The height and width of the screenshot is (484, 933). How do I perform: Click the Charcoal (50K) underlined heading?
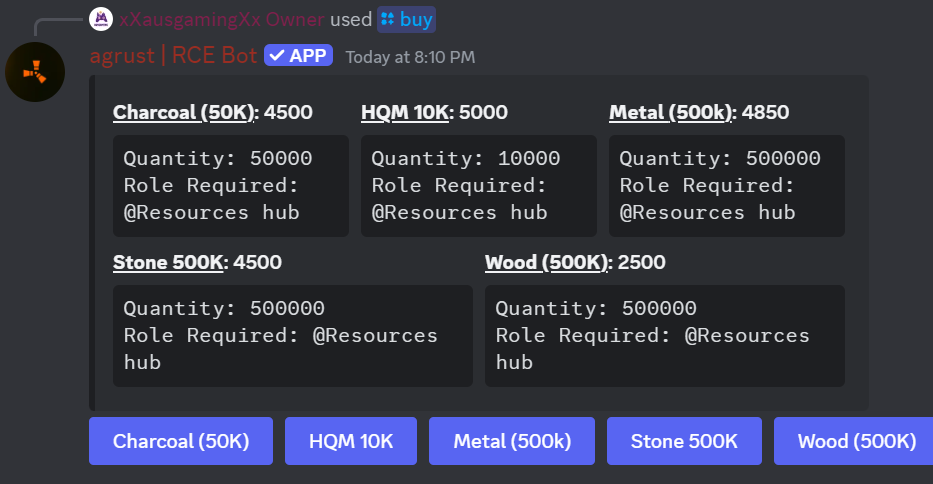coord(186,112)
